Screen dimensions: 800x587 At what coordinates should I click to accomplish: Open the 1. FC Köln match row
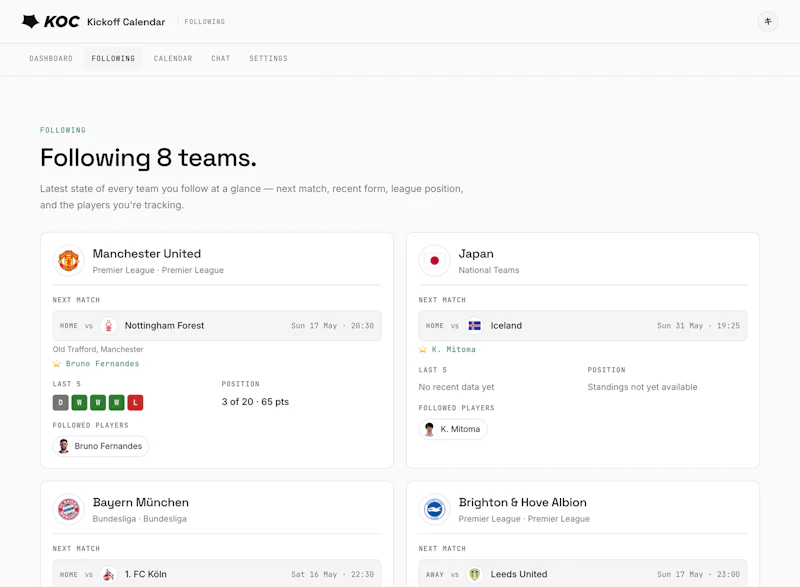coord(217,574)
